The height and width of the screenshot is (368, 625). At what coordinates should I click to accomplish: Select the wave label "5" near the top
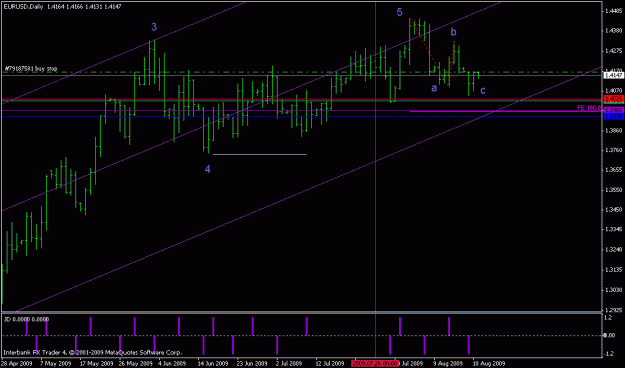pos(399,12)
